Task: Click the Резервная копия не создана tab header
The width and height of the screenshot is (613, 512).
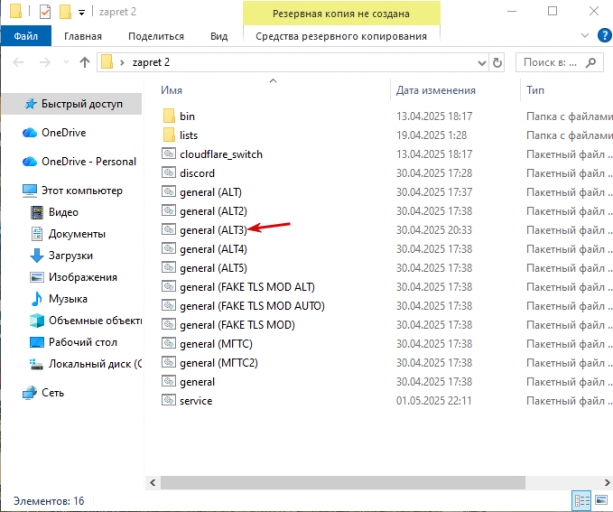Action: 341,14
